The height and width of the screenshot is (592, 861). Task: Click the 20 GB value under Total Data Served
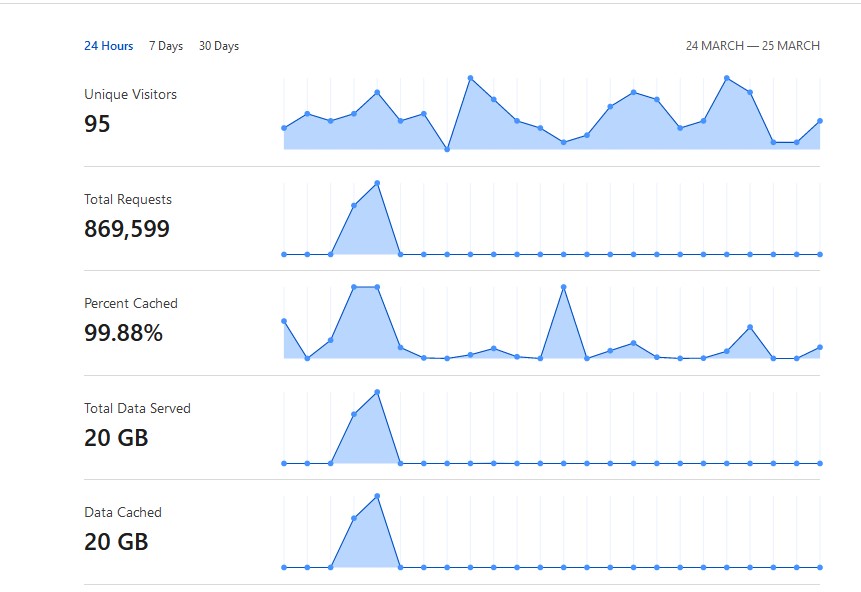tap(116, 437)
